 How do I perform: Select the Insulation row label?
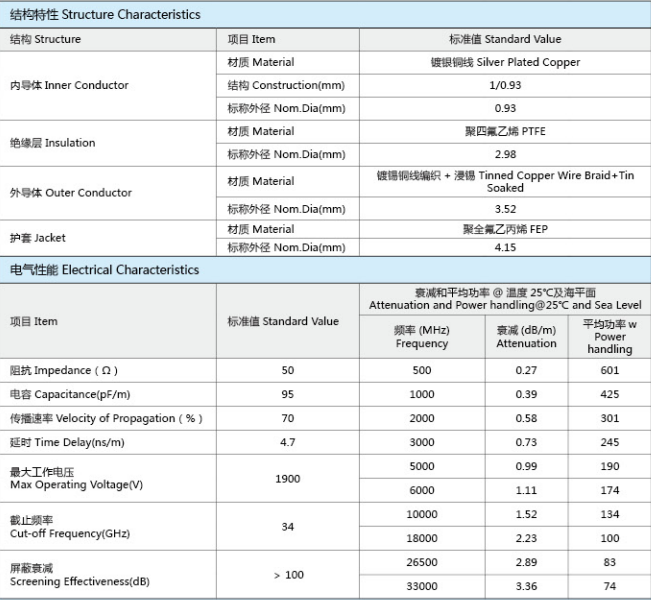pos(53,143)
